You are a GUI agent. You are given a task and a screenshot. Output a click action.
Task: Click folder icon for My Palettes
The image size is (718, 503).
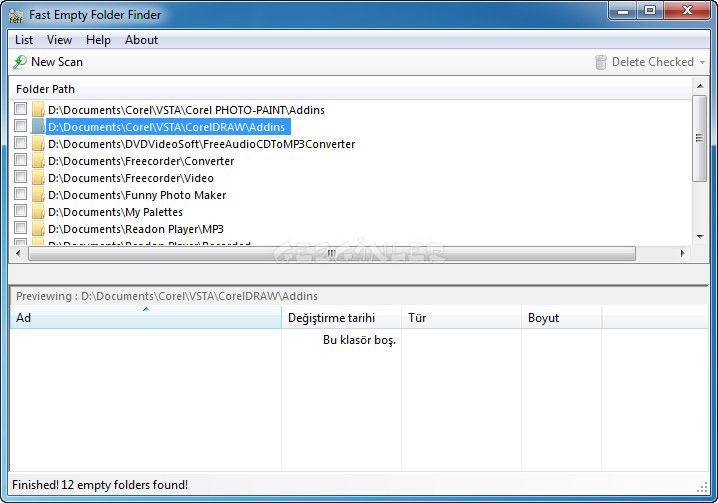(38, 212)
